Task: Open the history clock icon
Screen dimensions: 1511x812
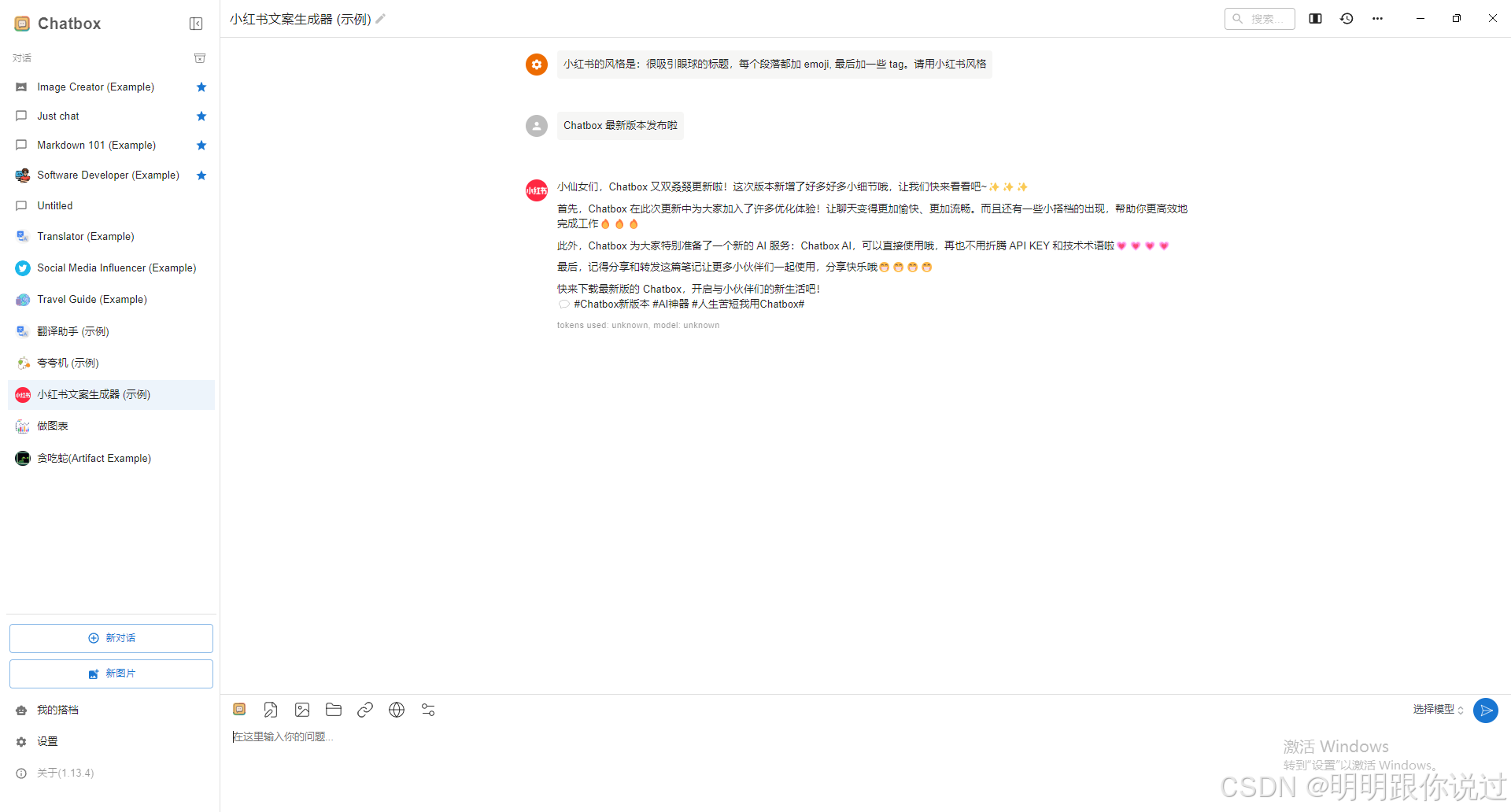Action: [x=1347, y=19]
